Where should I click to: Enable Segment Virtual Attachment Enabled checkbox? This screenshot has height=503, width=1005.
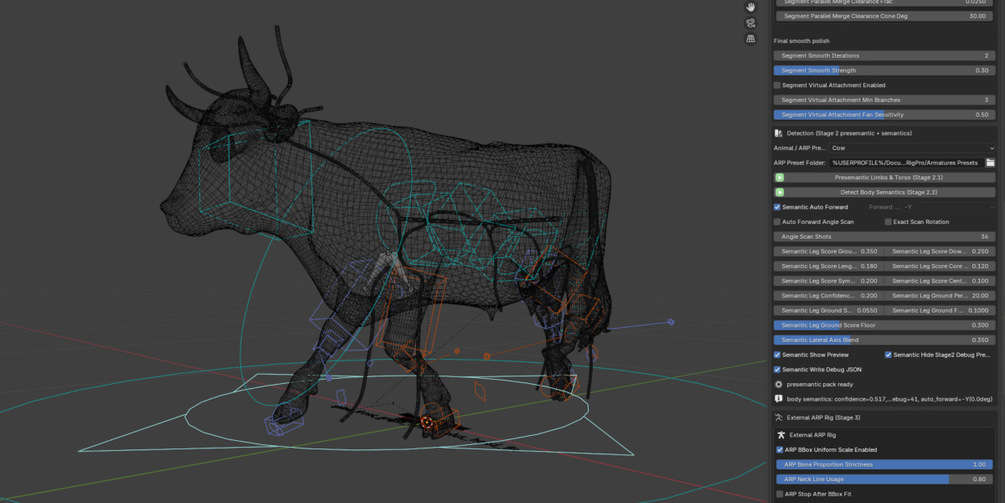(777, 85)
